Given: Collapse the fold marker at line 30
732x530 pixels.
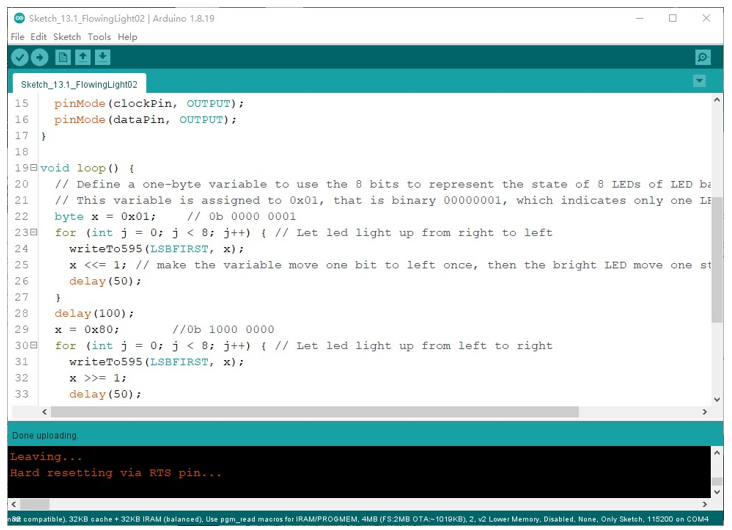Looking at the screenshot, I should click(x=33, y=345).
